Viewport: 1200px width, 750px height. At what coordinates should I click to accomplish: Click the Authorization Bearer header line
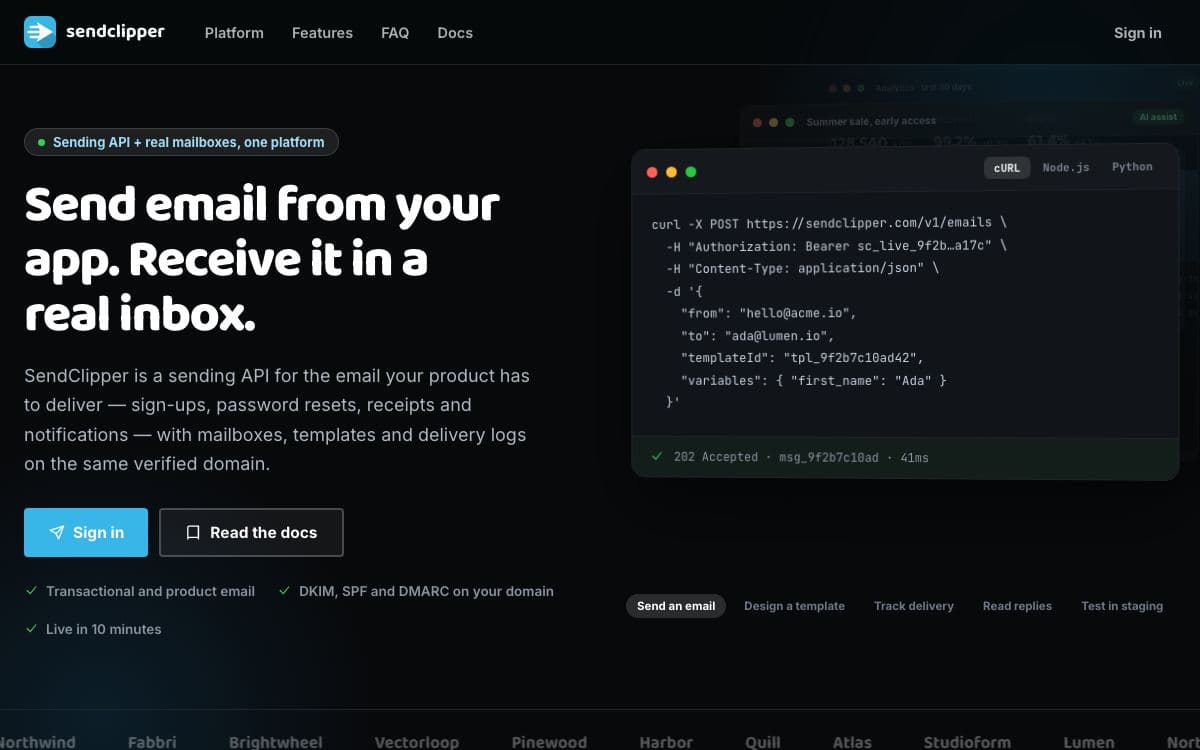point(836,246)
